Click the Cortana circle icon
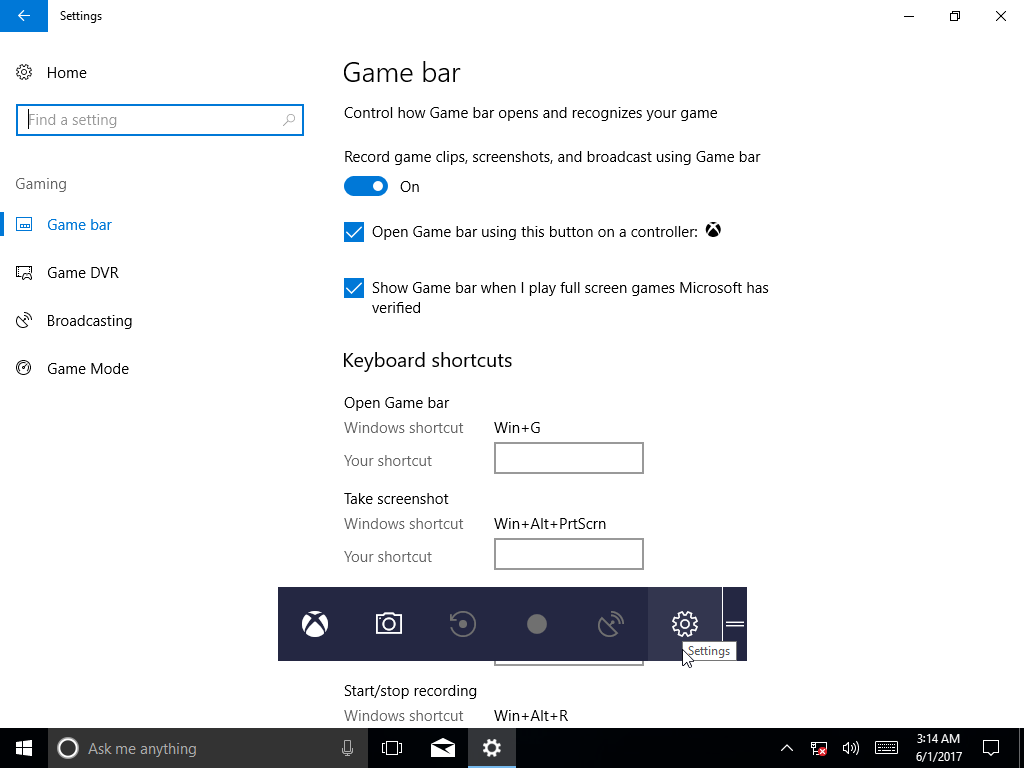Image resolution: width=1024 pixels, height=768 pixels. tap(68, 748)
